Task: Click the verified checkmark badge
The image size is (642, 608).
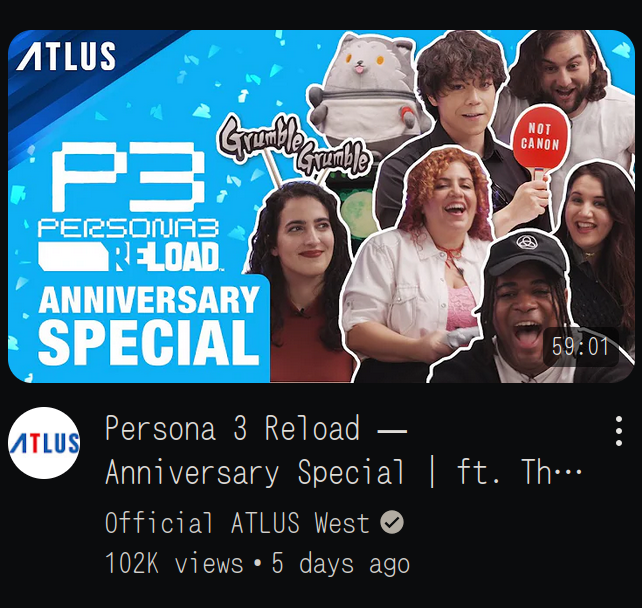Action: click(x=392, y=522)
